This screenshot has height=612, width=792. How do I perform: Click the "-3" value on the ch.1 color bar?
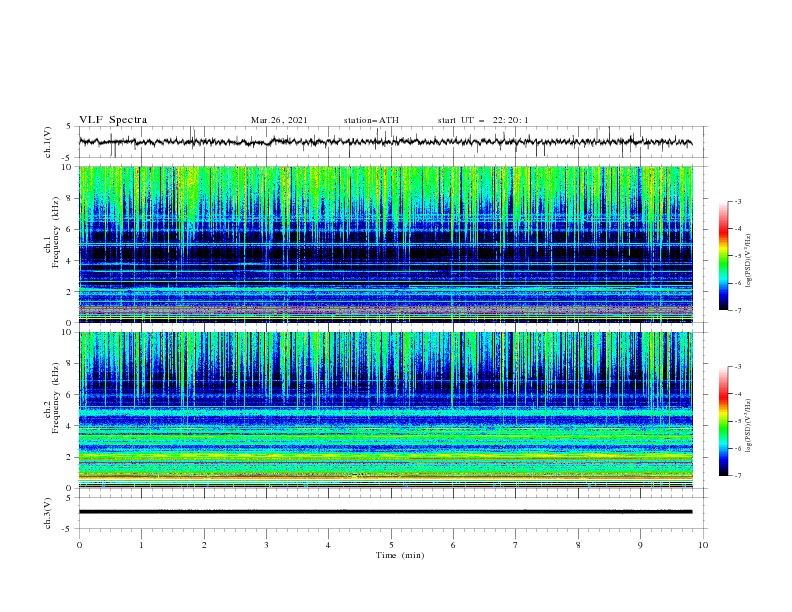pos(737,201)
